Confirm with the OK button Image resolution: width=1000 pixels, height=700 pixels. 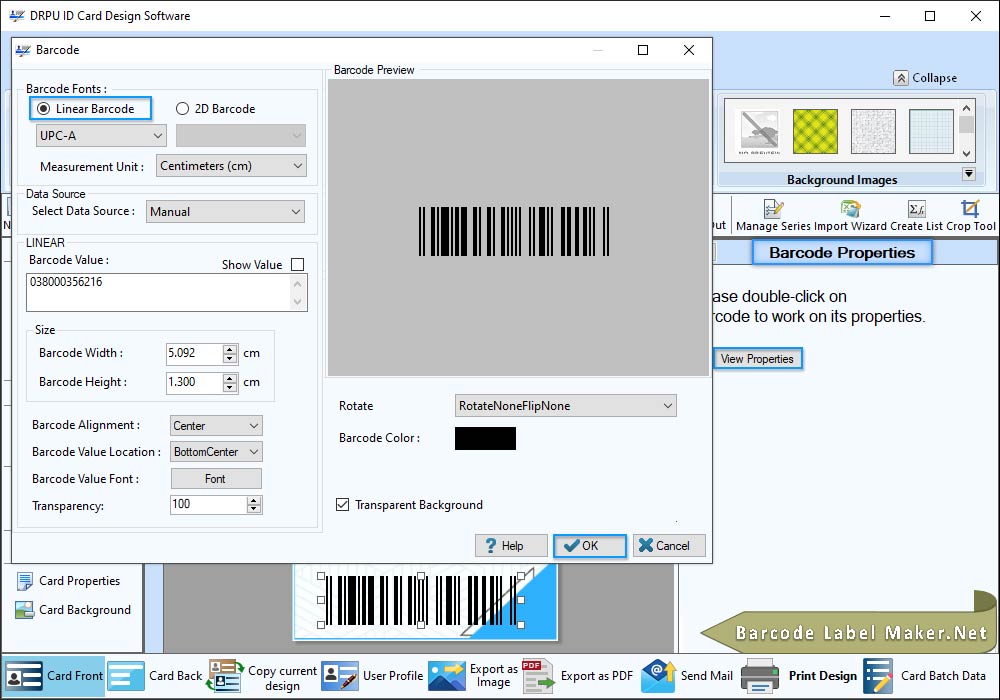pos(589,546)
